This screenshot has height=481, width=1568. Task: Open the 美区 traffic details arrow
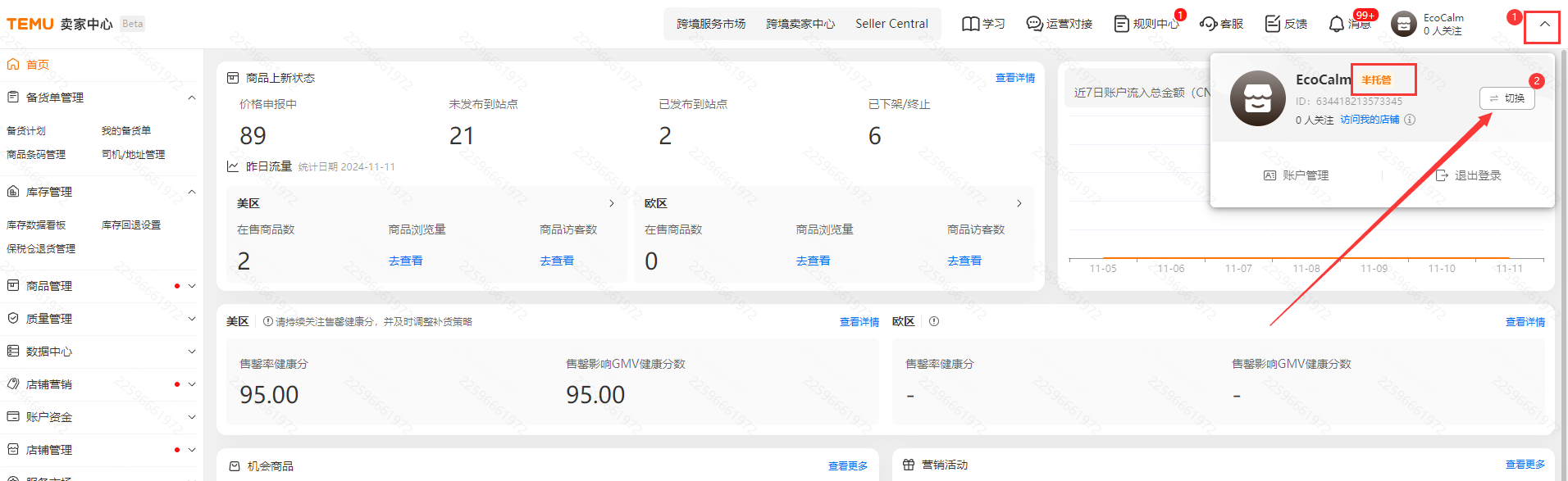pos(611,203)
